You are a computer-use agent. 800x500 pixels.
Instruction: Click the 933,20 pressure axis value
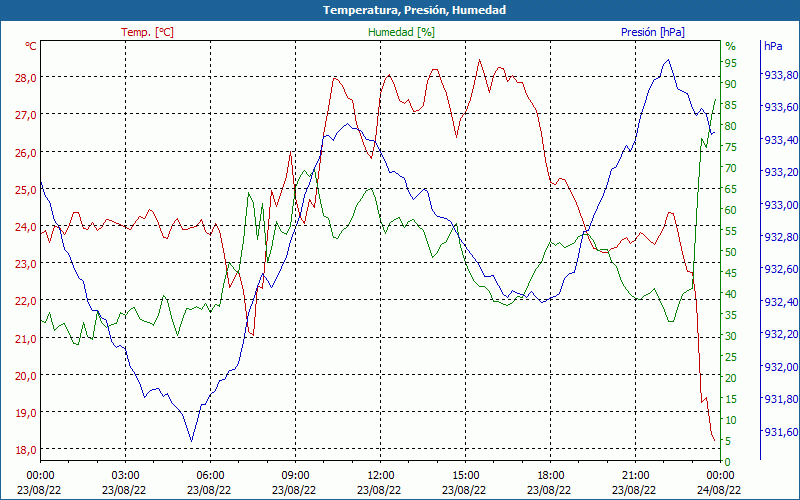(x=781, y=172)
